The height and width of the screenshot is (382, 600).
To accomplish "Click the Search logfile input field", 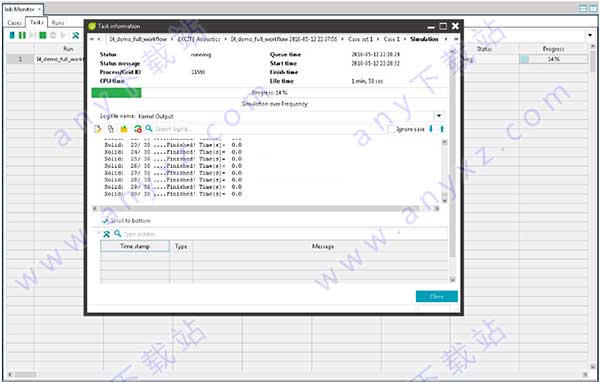I will point(268,129).
